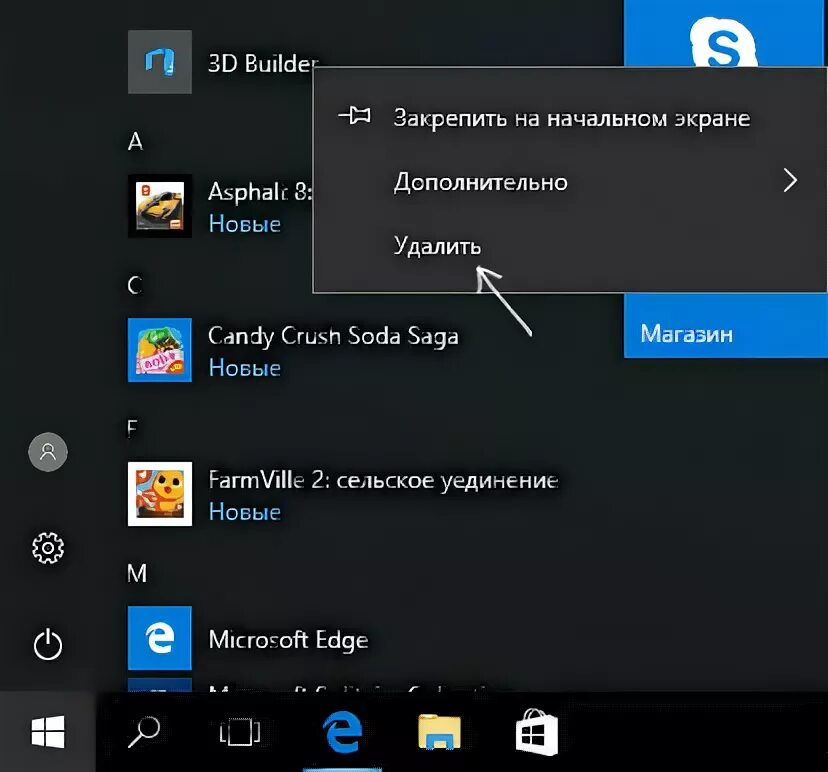Click the letter C group header
Screen dimensions: 828x772
135,285
